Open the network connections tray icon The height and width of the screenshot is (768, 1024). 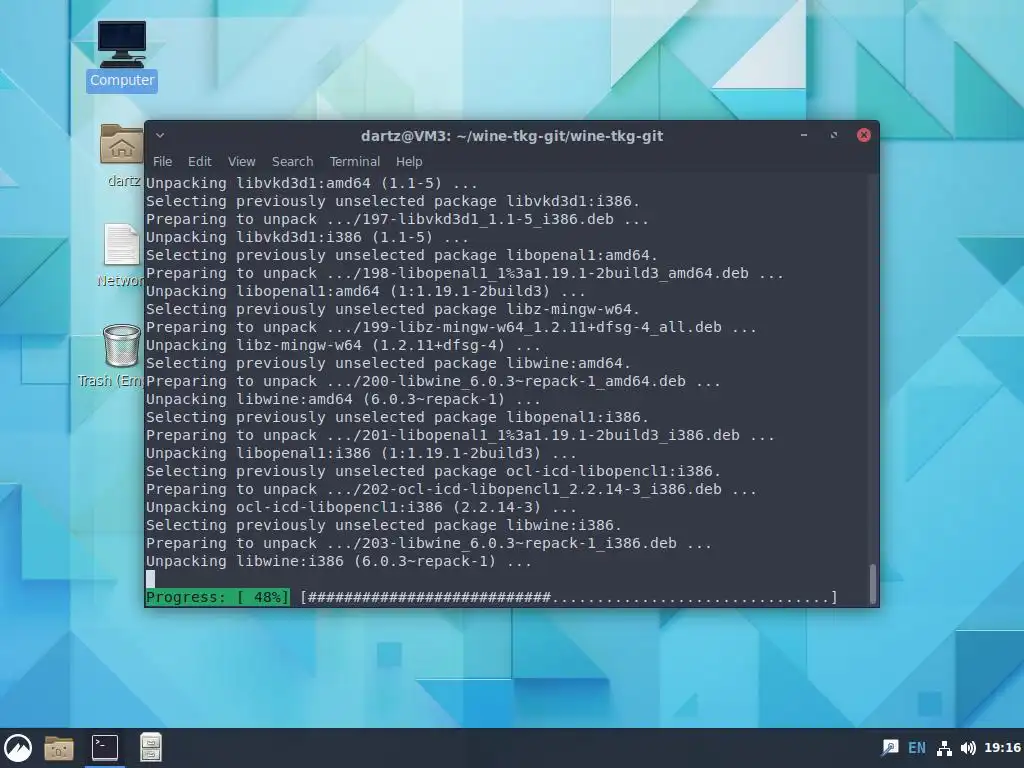(x=944, y=748)
